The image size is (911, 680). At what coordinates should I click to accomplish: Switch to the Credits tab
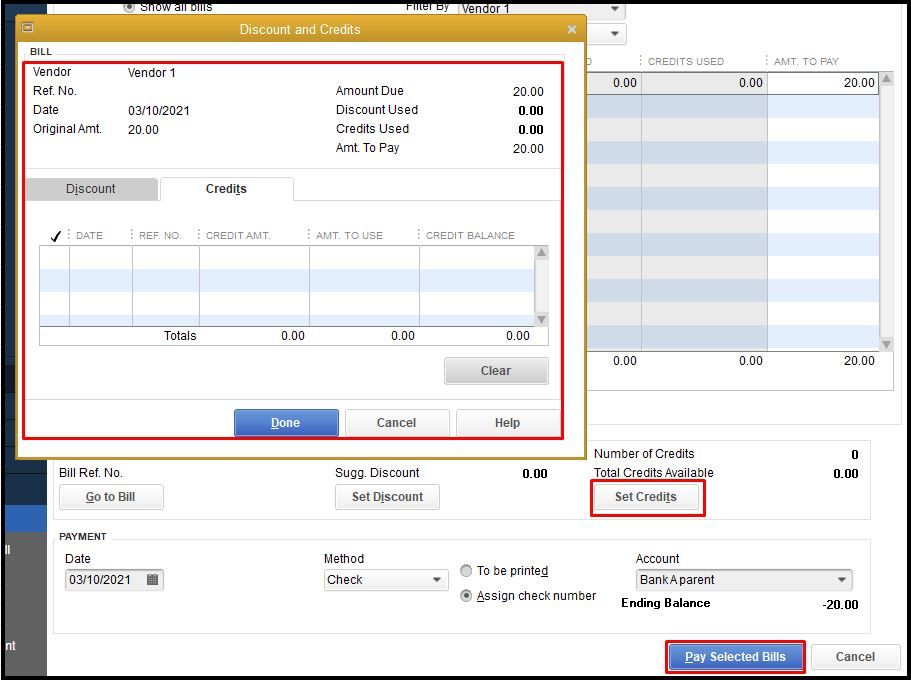click(226, 188)
